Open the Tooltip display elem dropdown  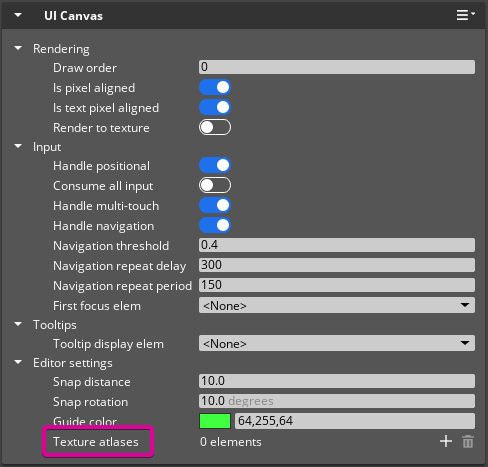point(337,343)
